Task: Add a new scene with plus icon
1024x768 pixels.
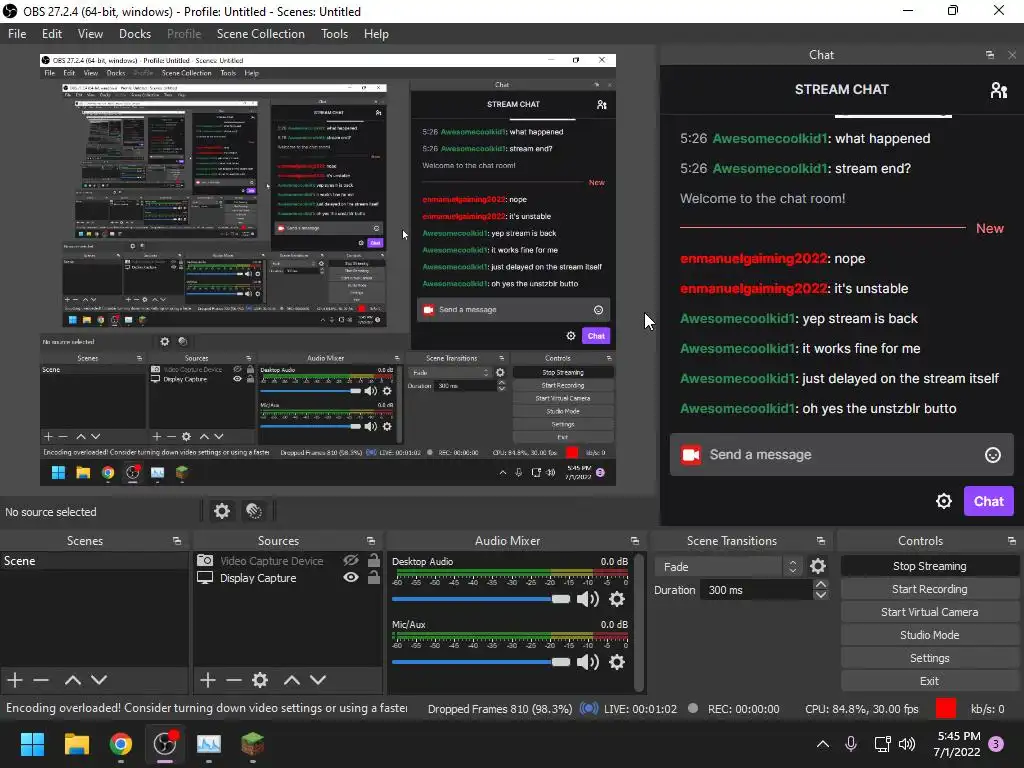Action: [14, 680]
